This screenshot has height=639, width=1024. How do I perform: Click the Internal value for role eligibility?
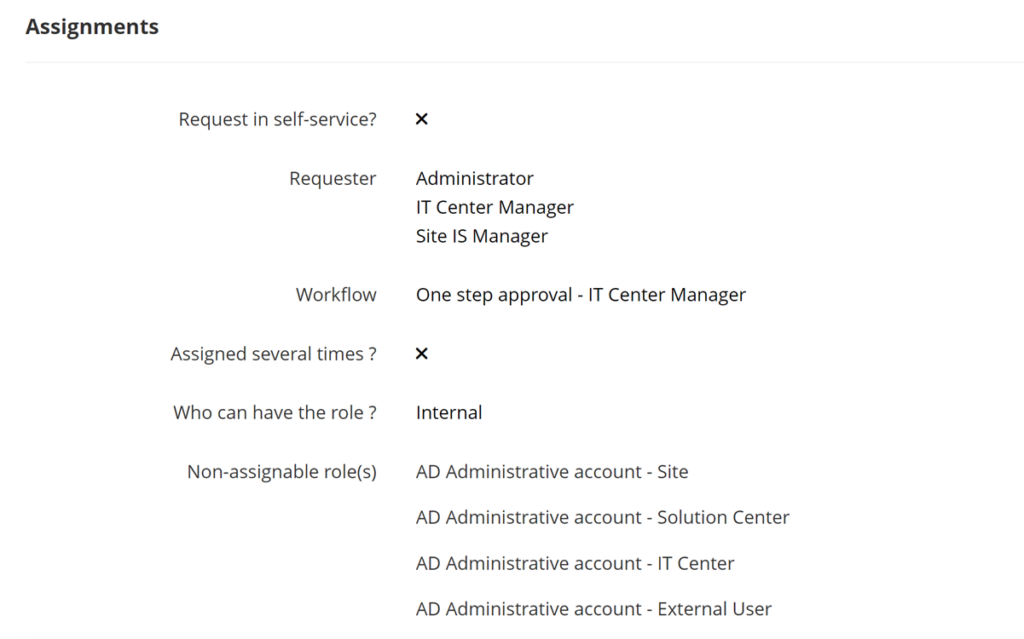[x=448, y=412]
